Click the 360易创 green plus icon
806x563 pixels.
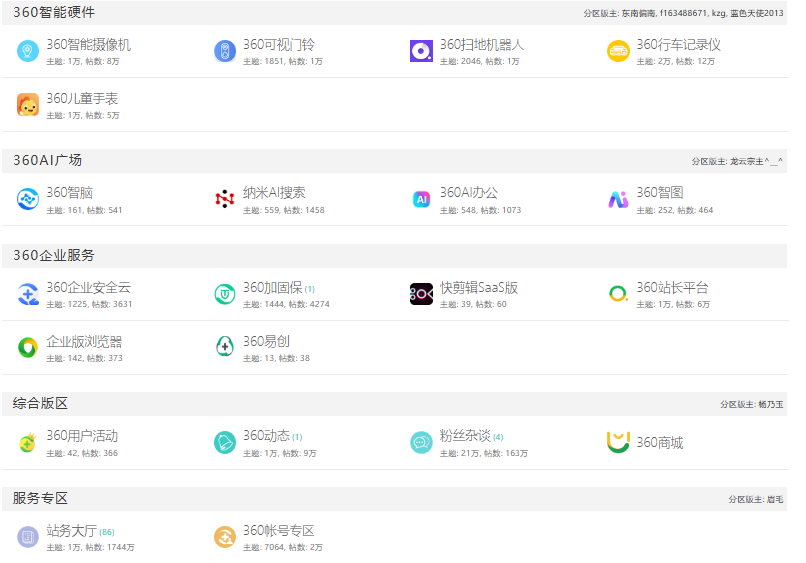pyautogui.click(x=225, y=348)
